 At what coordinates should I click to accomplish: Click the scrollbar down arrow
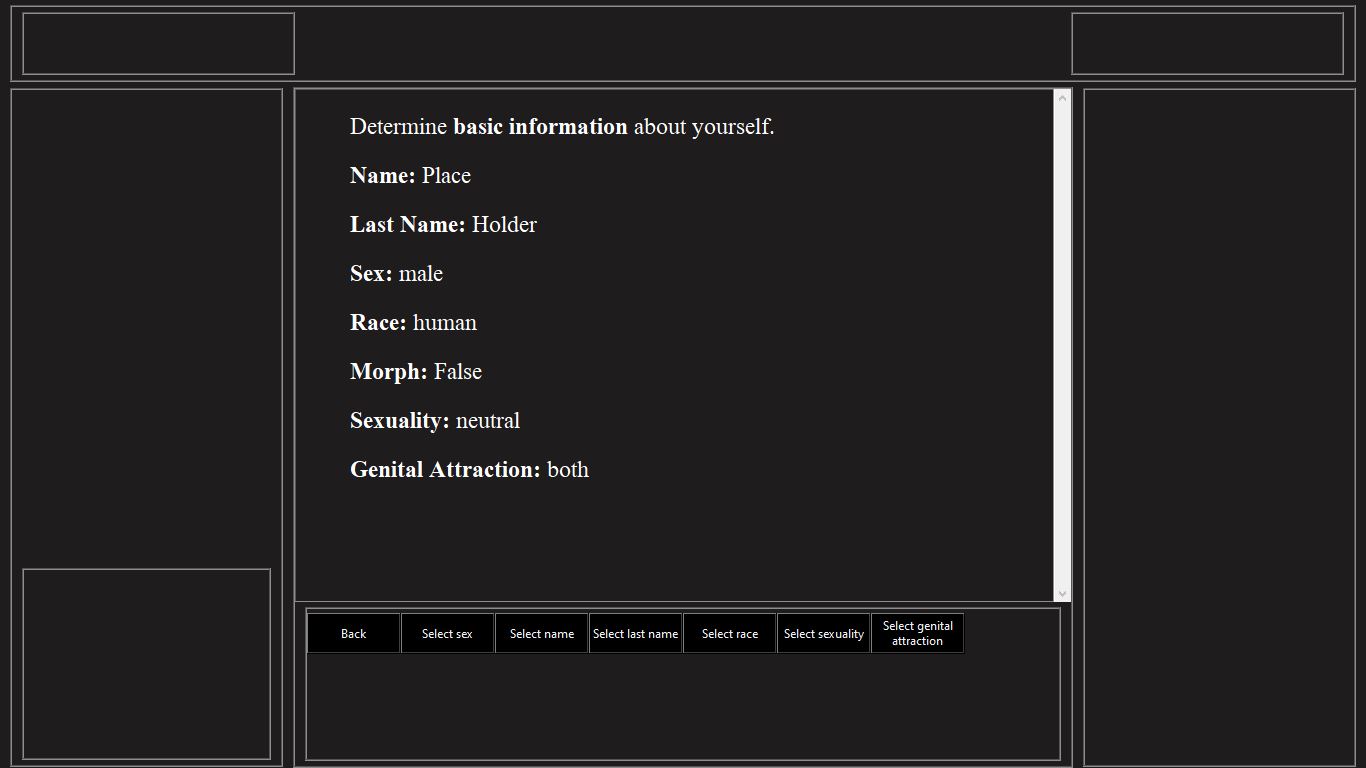point(1062,593)
